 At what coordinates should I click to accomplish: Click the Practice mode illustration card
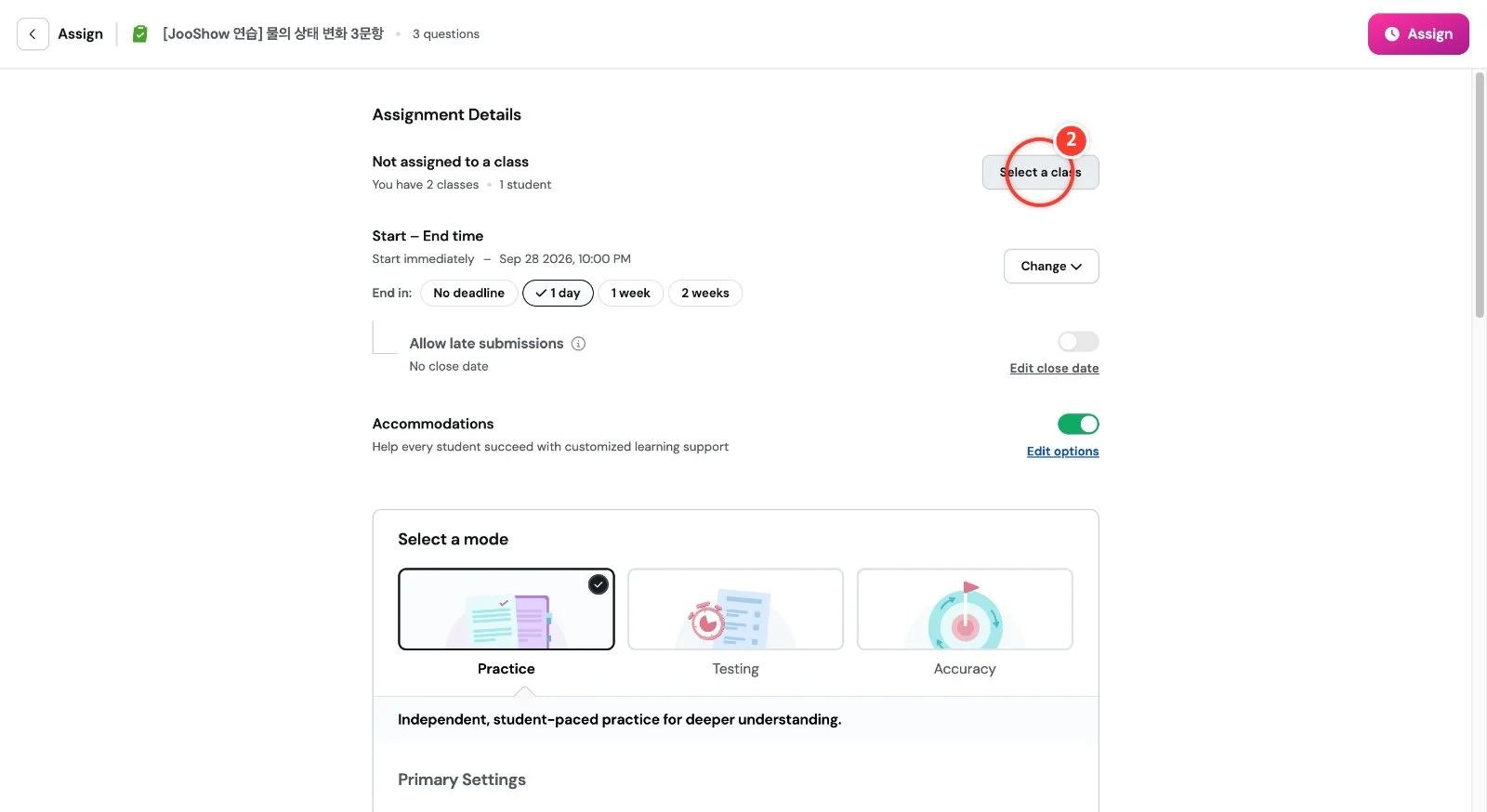pos(507,609)
